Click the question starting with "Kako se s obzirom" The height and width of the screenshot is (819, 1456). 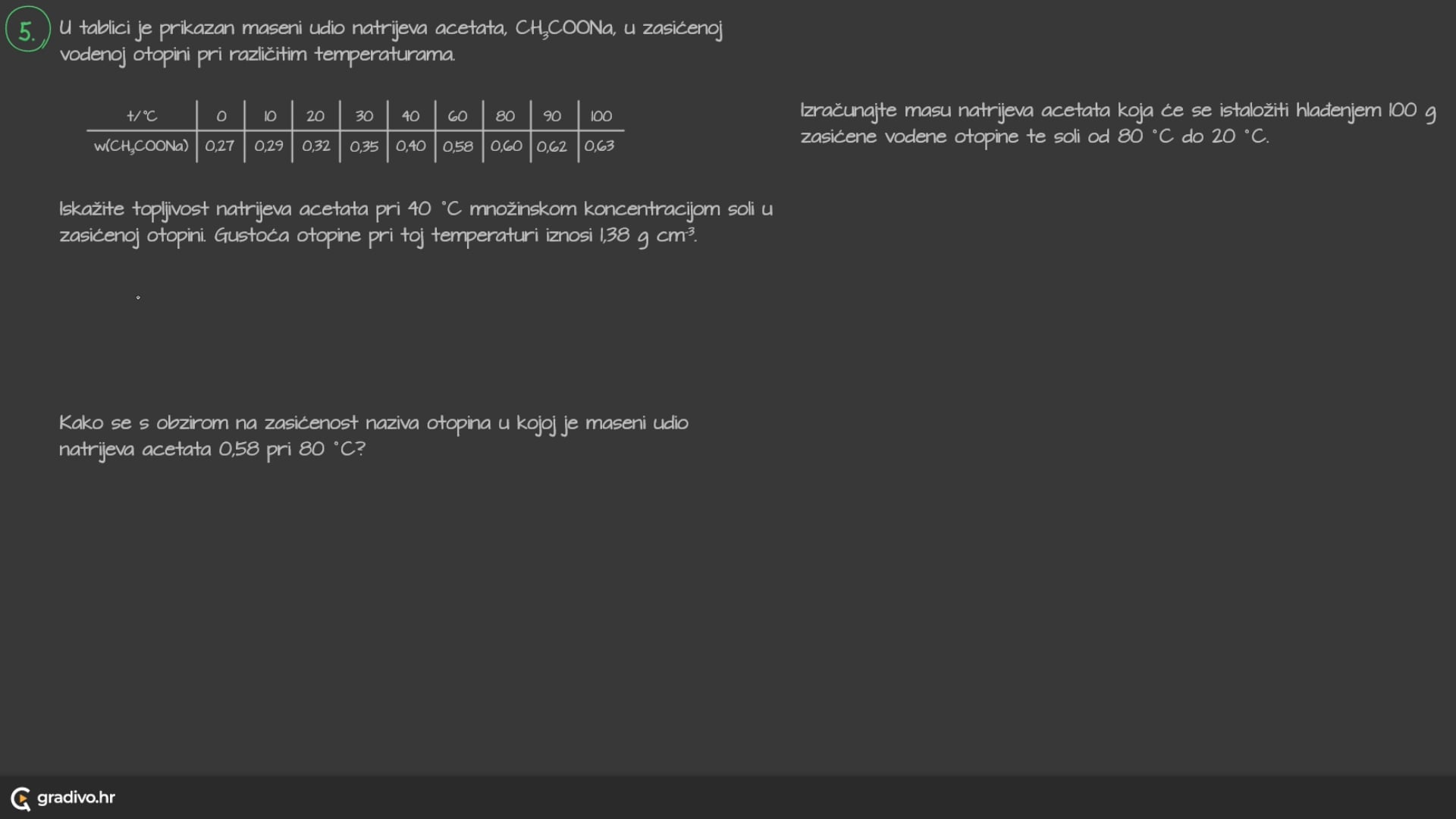(x=373, y=435)
